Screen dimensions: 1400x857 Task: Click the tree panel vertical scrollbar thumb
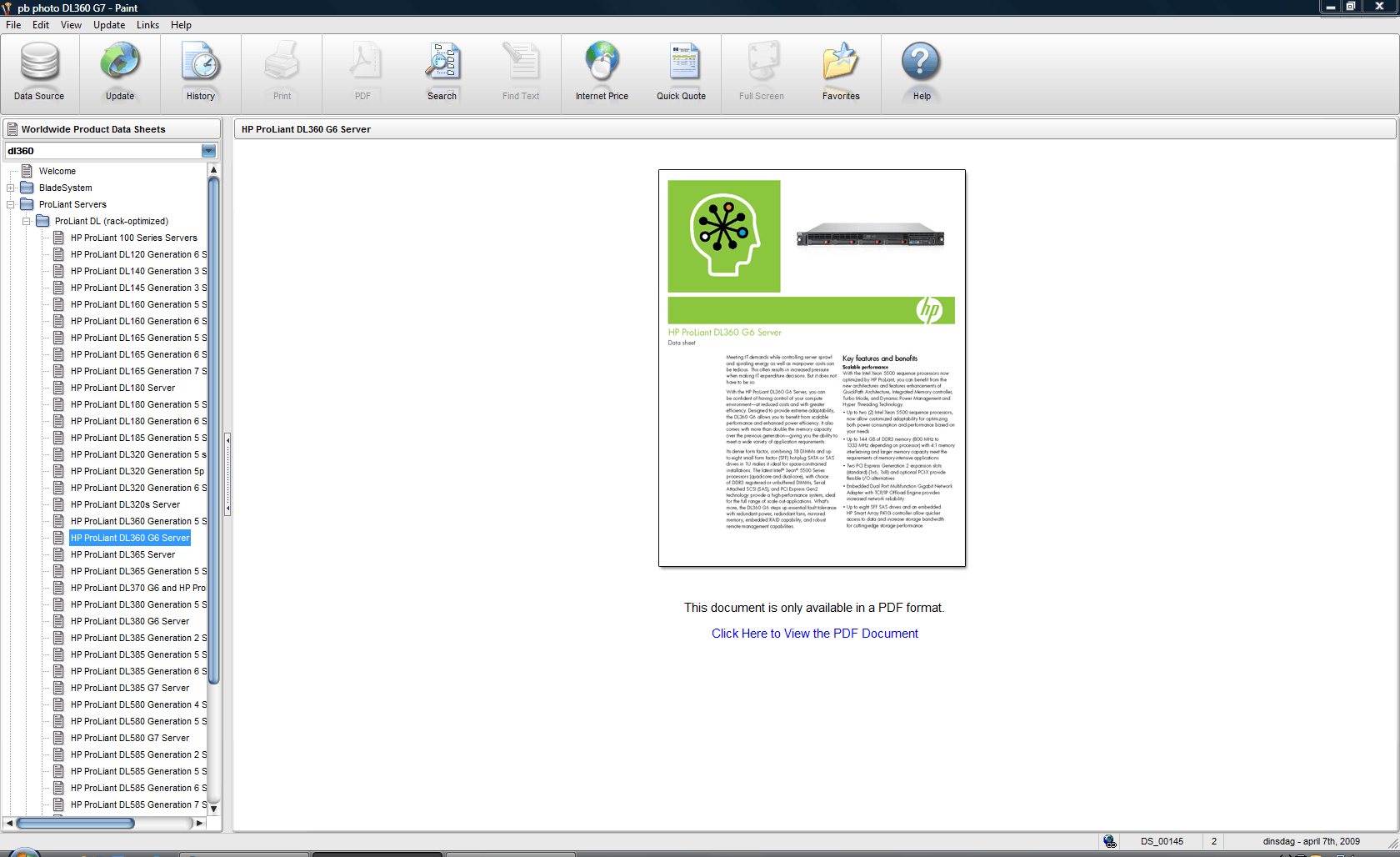(214, 429)
